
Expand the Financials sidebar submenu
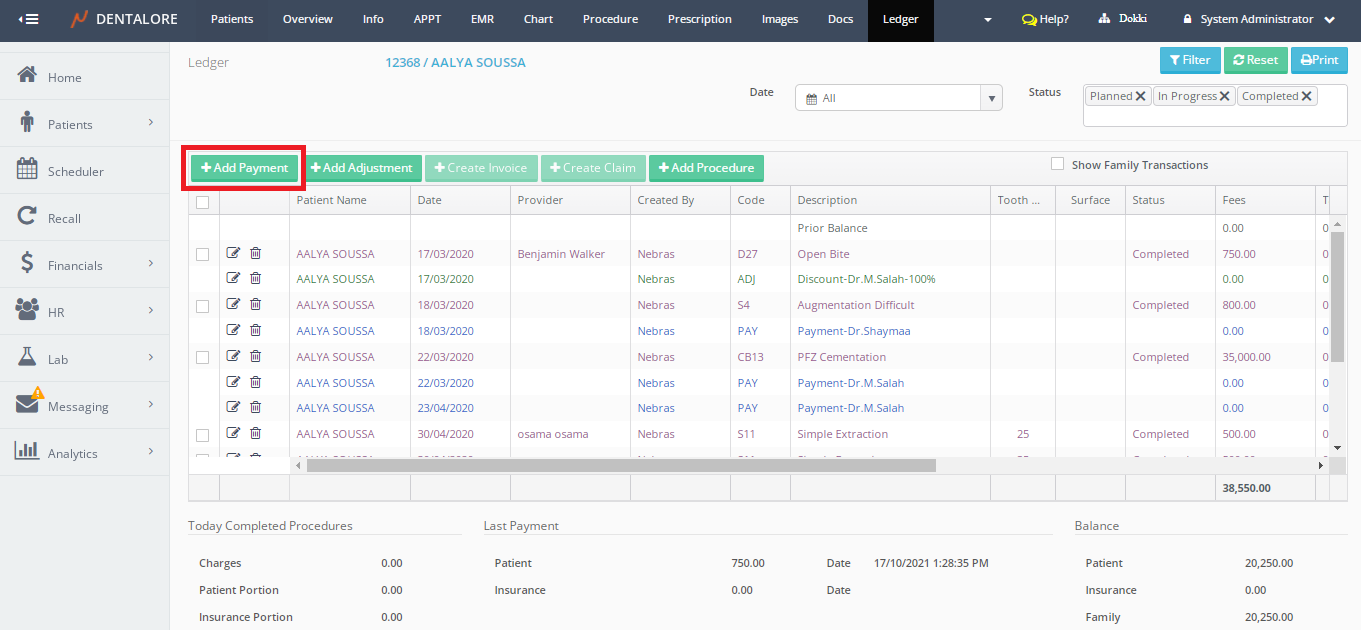(x=151, y=264)
